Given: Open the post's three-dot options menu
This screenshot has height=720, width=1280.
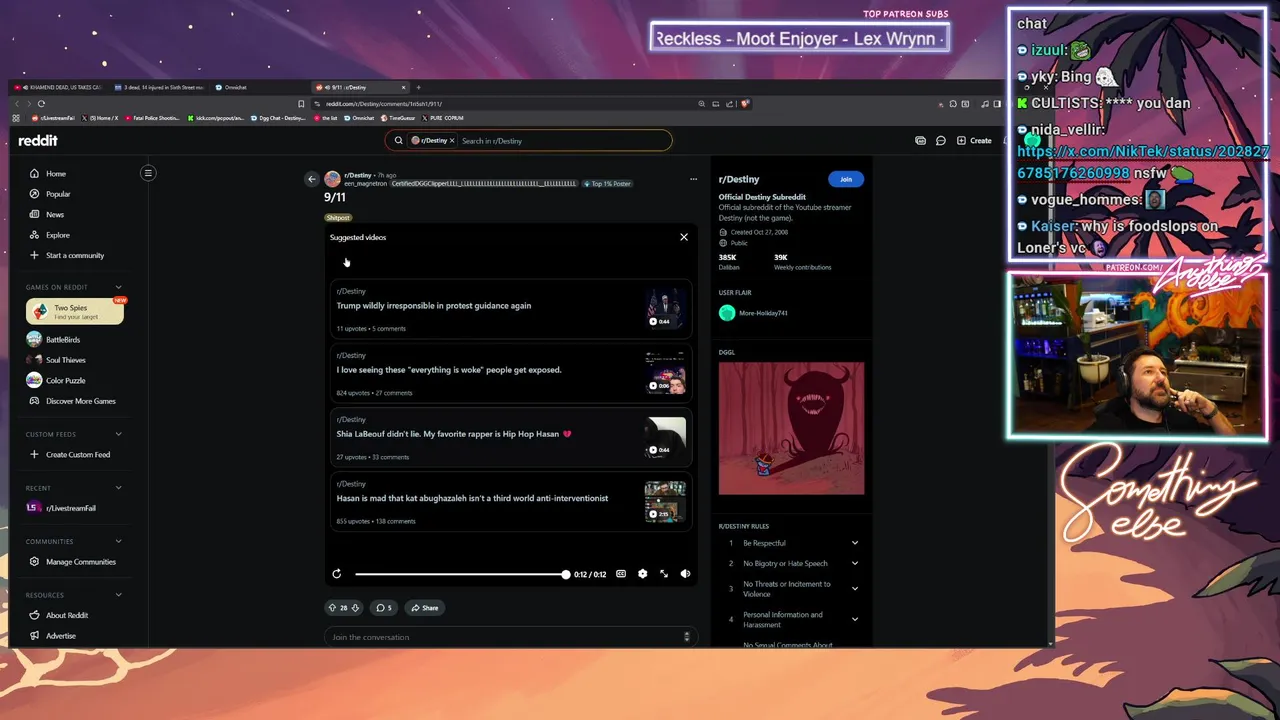Looking at the screenshot, I should [x=693, y=179].
